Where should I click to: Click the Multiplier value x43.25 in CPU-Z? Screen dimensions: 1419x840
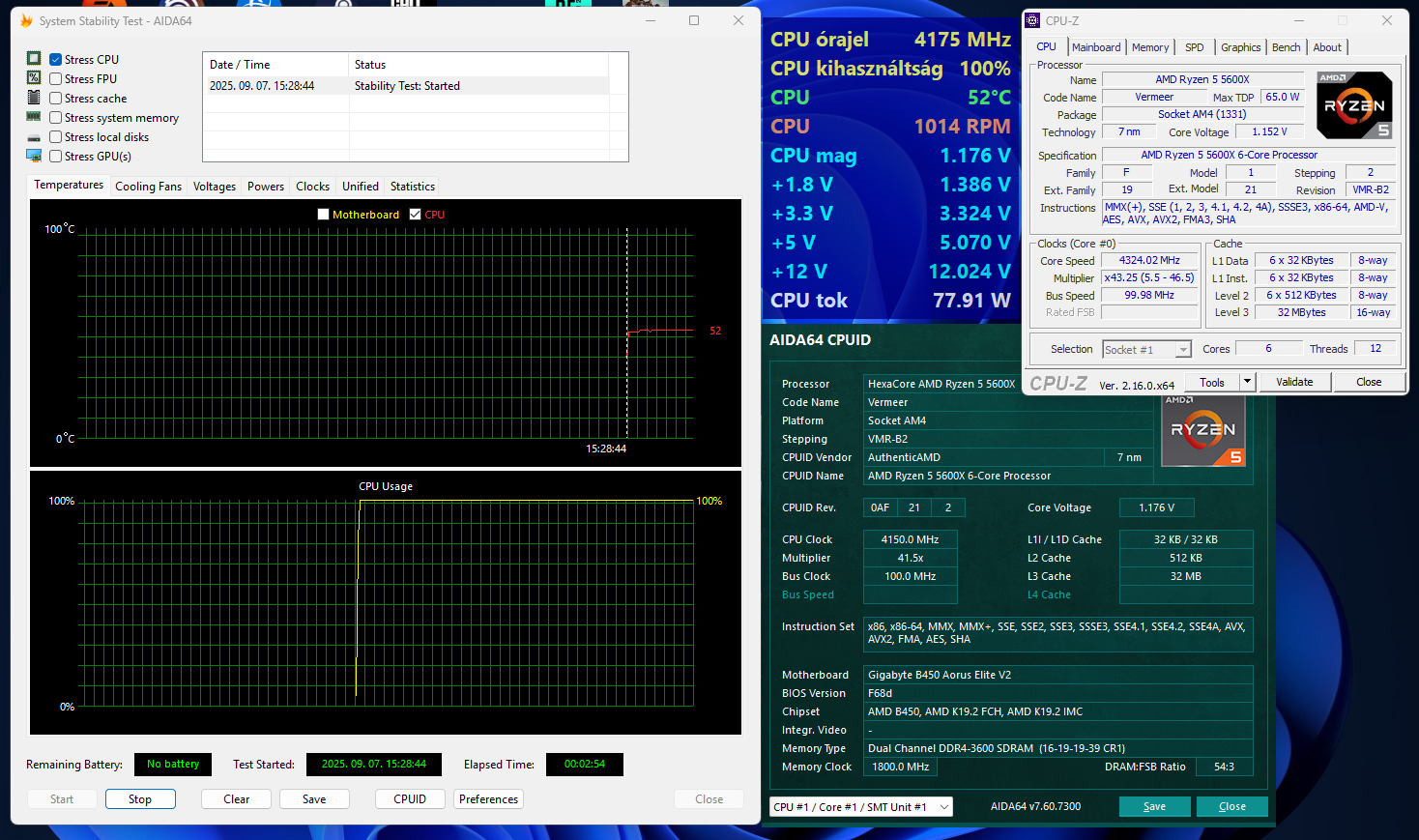1149,277
